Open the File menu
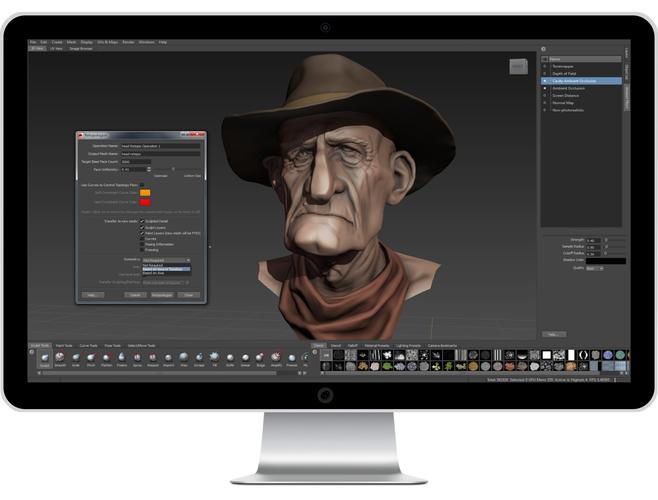This screenshot has height=500, width=658. (33, 42)
